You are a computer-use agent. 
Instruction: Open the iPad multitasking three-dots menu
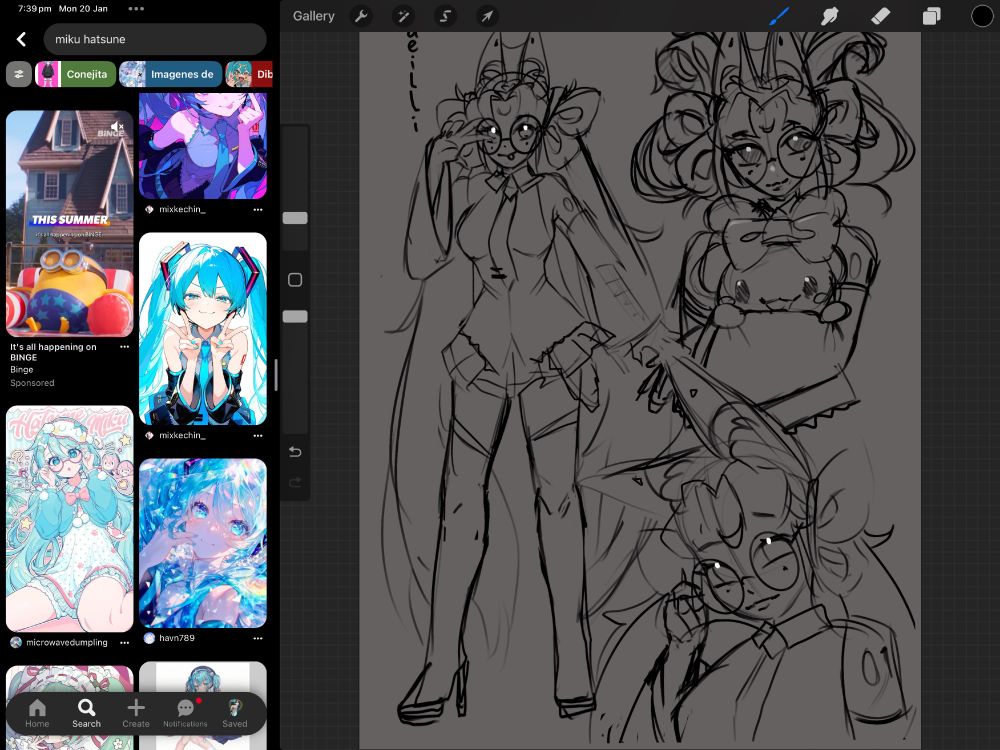136,9
